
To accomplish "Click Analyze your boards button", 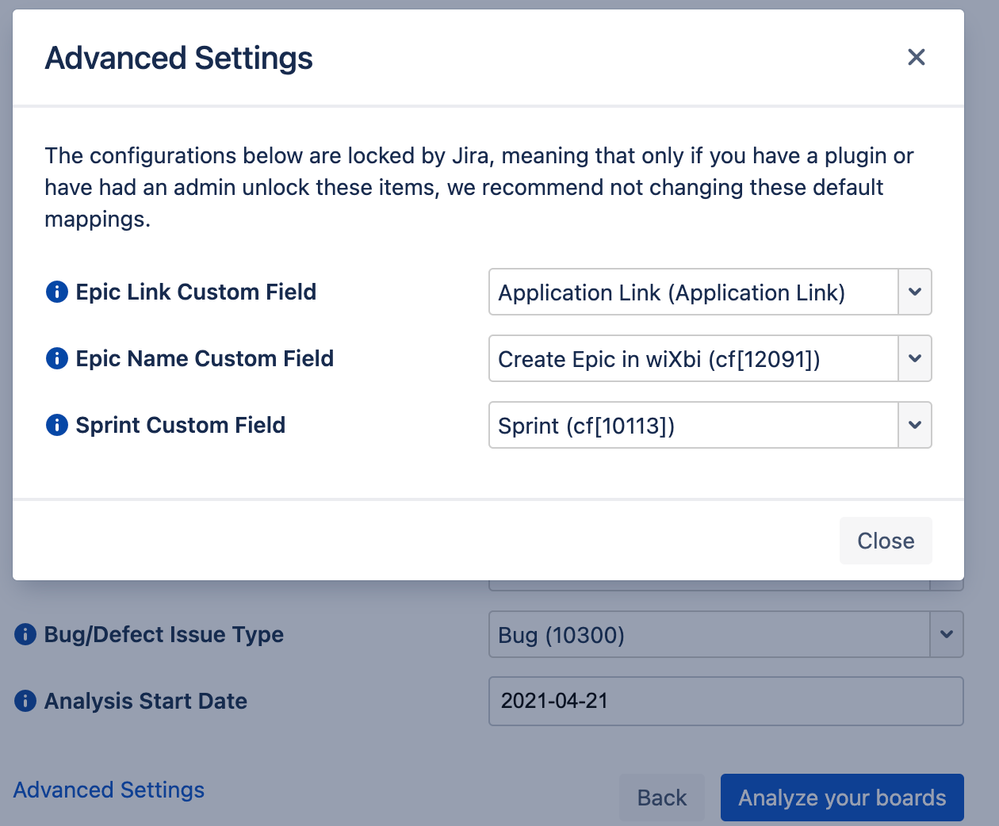I will pyautogui.click(x=842, y=798).
